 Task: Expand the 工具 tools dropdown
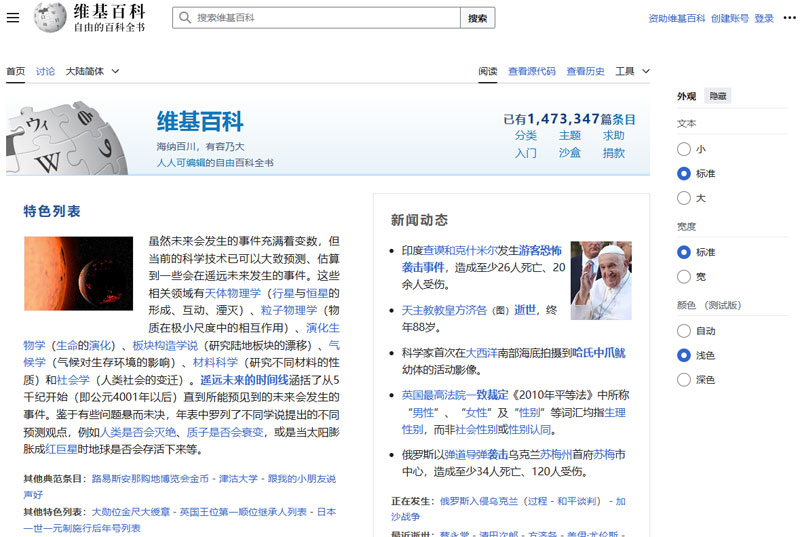[x=632, y=71]
